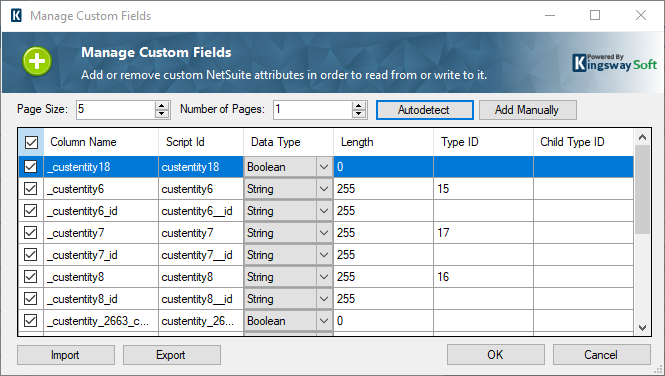Select the _custentity7_id column name cell

101,255
